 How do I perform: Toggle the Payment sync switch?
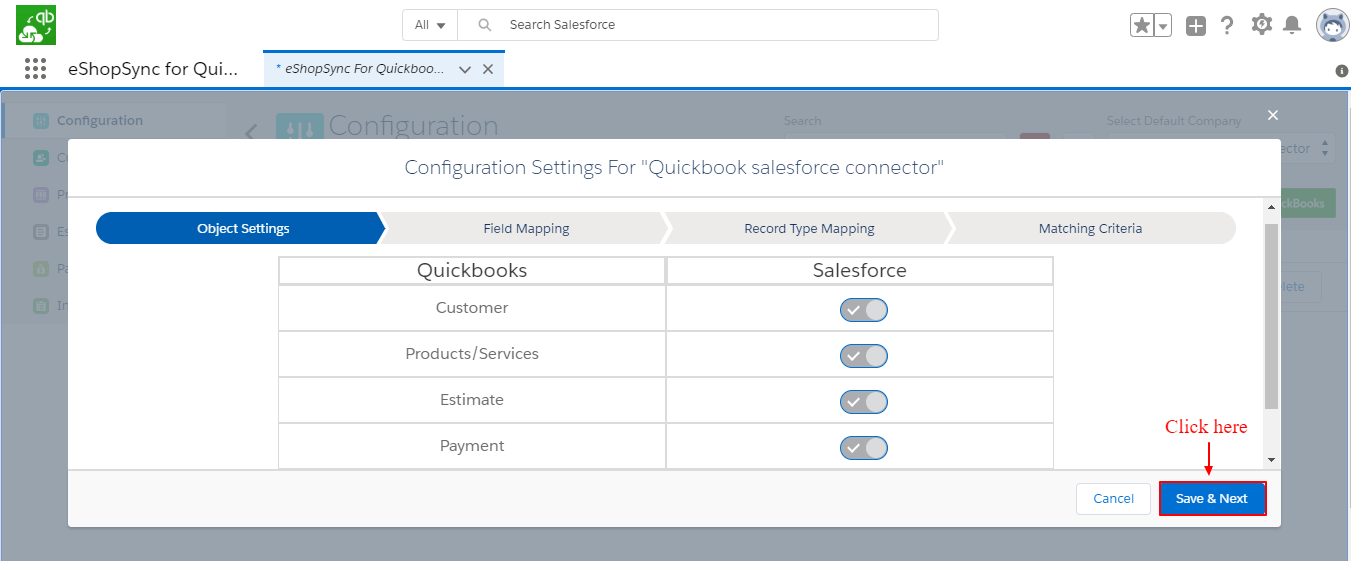863,448
